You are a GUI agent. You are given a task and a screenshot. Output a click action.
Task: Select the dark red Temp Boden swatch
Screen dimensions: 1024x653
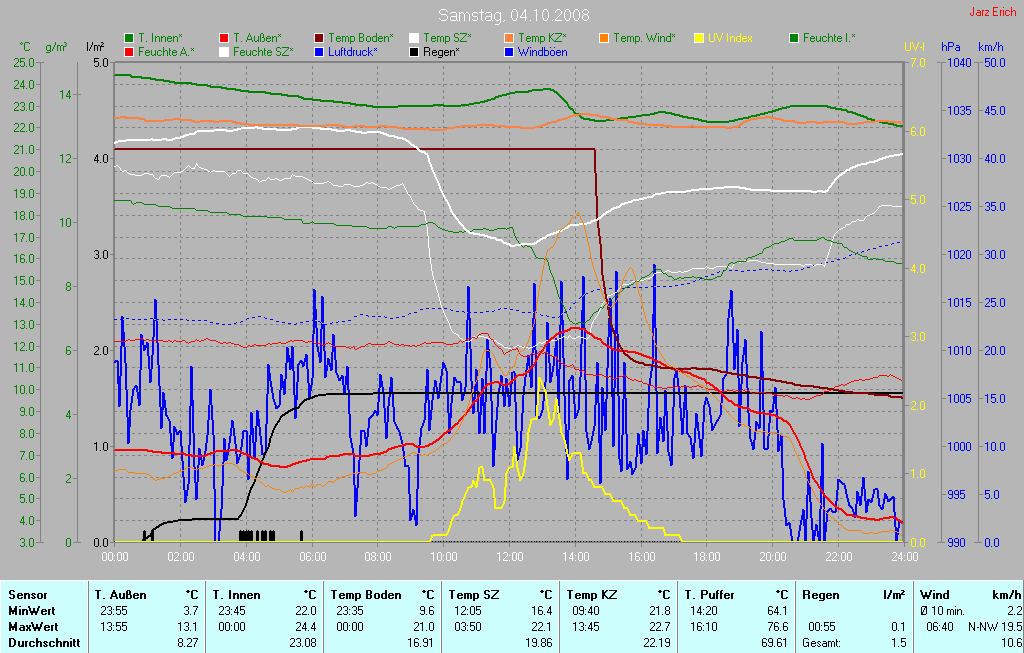[x=319, y=38]
